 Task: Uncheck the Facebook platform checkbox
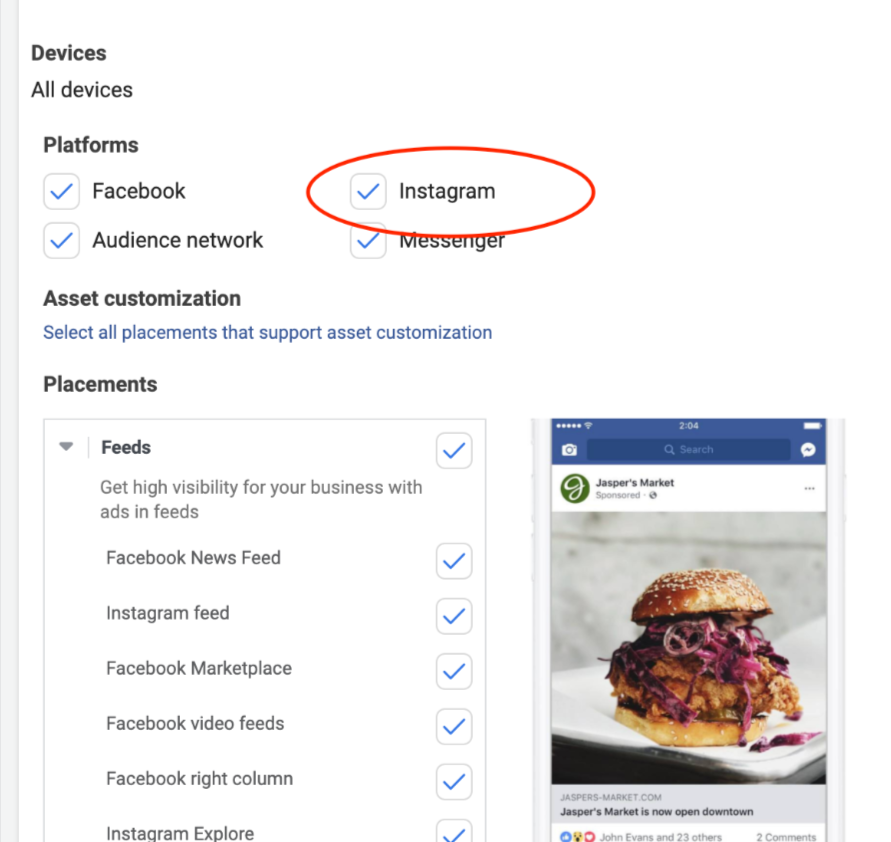pyautogui.click(x=61, y=191)
